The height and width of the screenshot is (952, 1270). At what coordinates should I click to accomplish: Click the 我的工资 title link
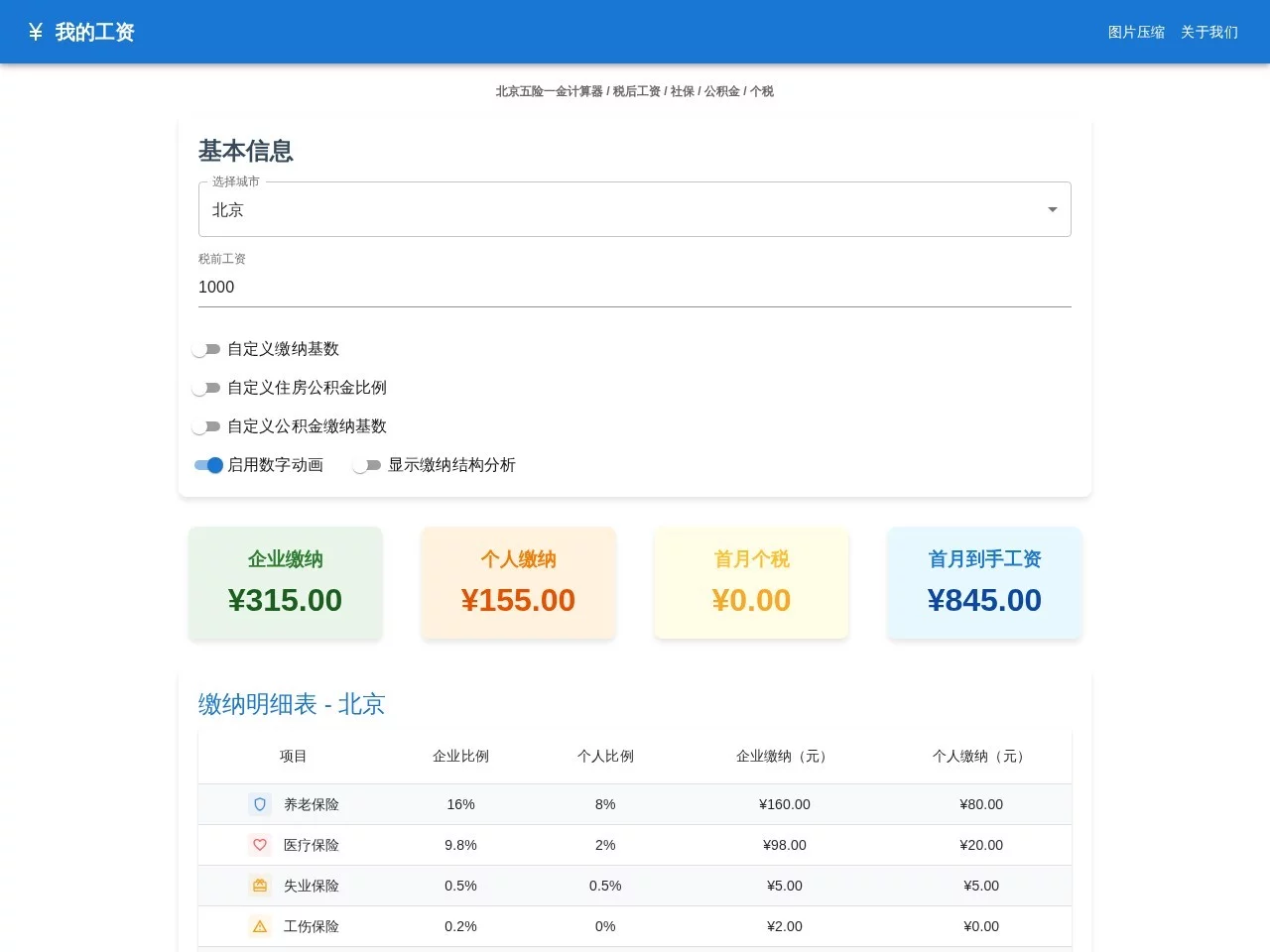click(95, 31)
